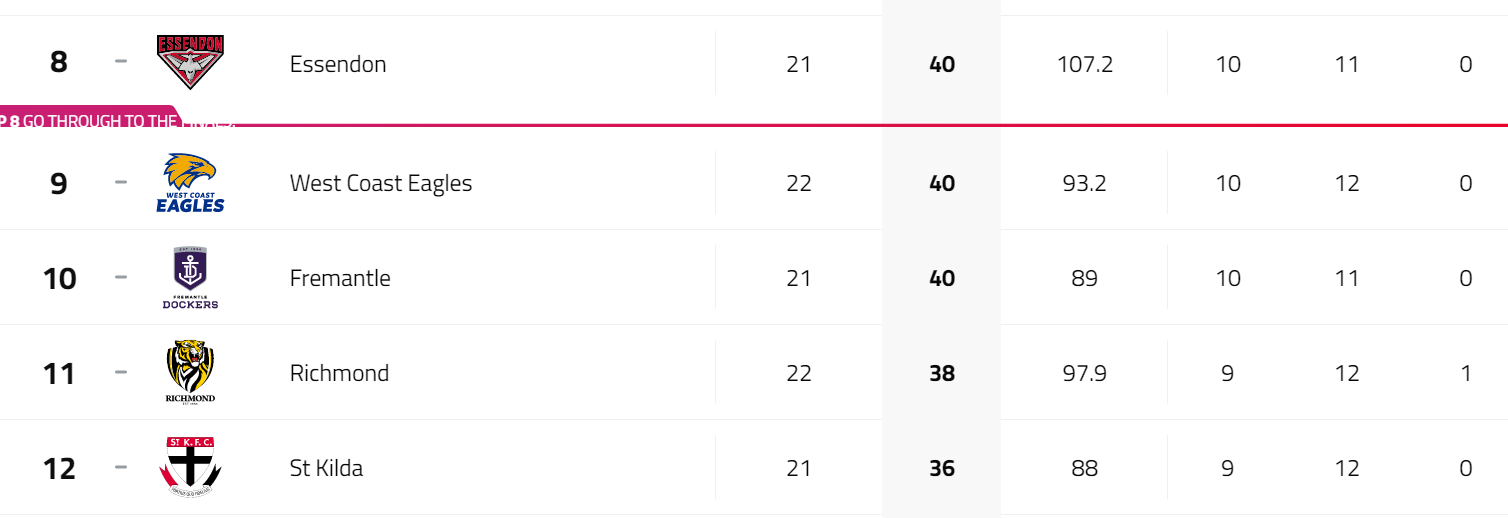Click Essendon's 107.2 percentage cell
The image size is (1508, 518).
coord(1085,64)
